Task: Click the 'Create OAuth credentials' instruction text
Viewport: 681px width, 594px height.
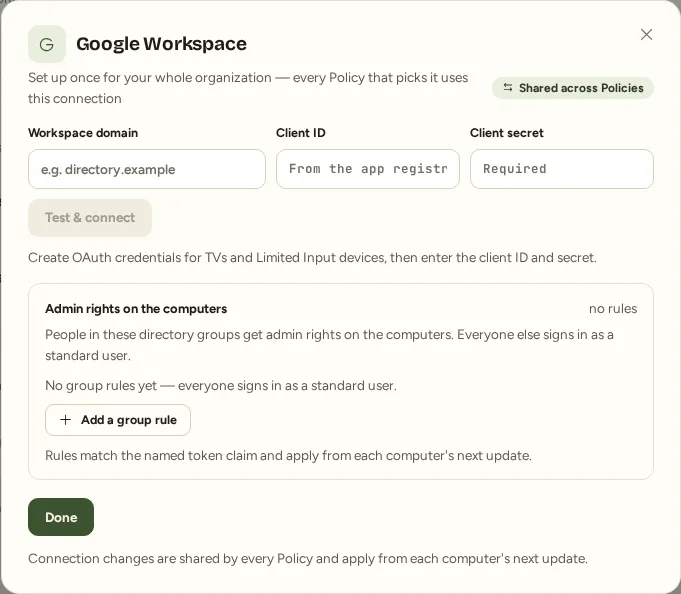Action: click(x=312, y=257)
